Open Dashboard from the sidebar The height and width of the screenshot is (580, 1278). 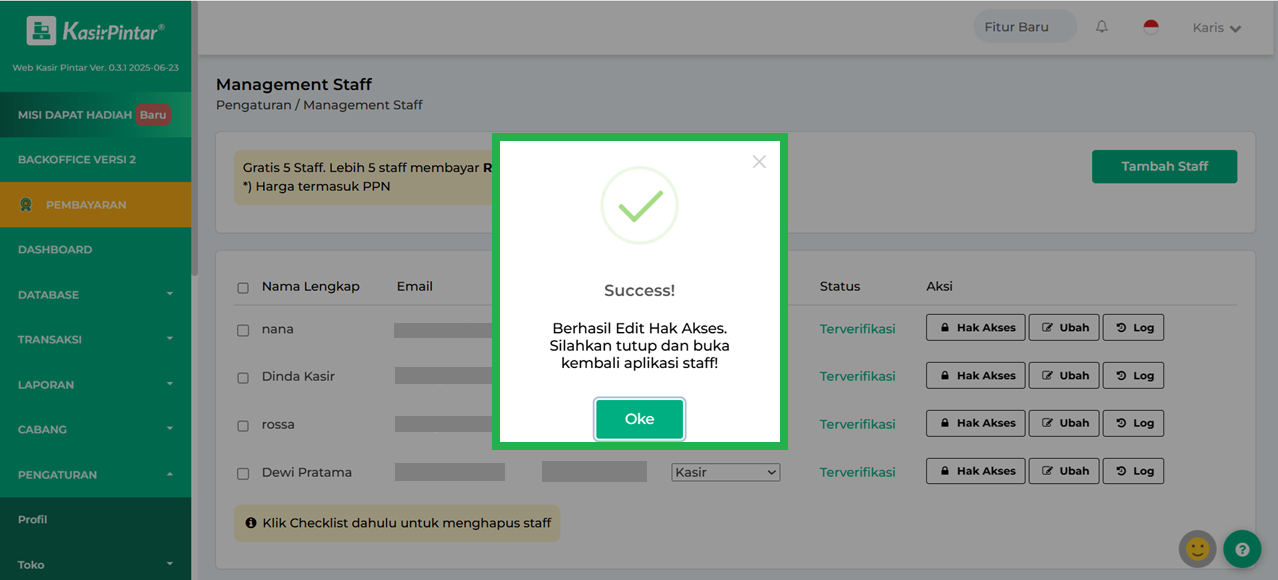[x=55, y=250]
